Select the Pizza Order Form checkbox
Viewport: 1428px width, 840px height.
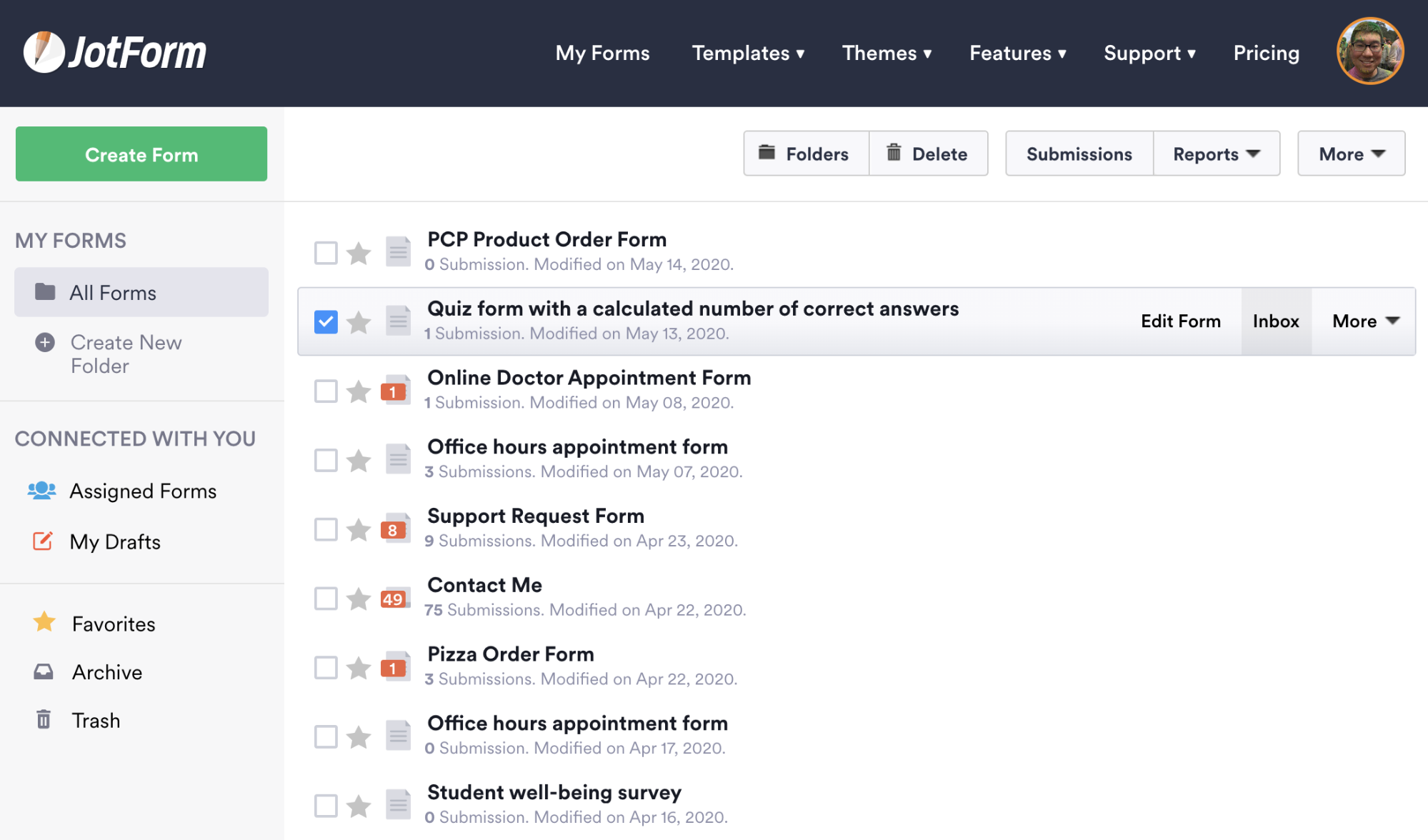pos(326,667)
